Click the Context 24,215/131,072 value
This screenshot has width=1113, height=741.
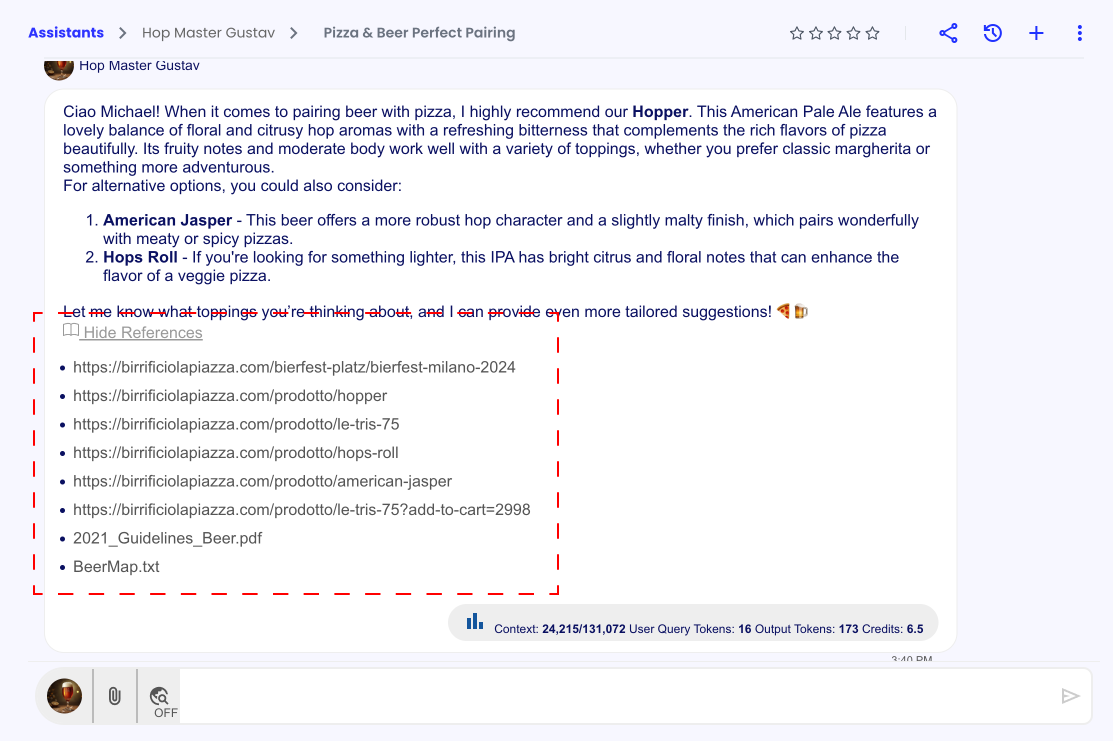[x=584, y=629]
